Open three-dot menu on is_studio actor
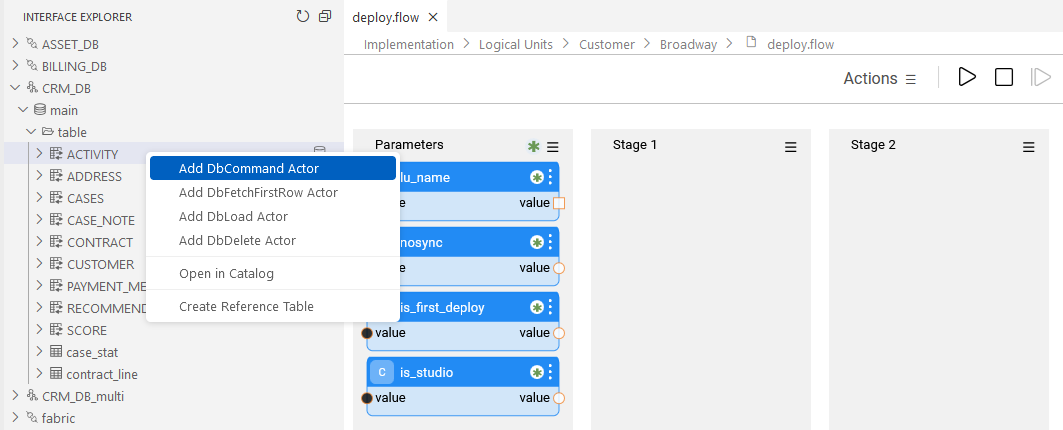The height and width of the screenshot is (430, 1063). (x=550, y=372)
